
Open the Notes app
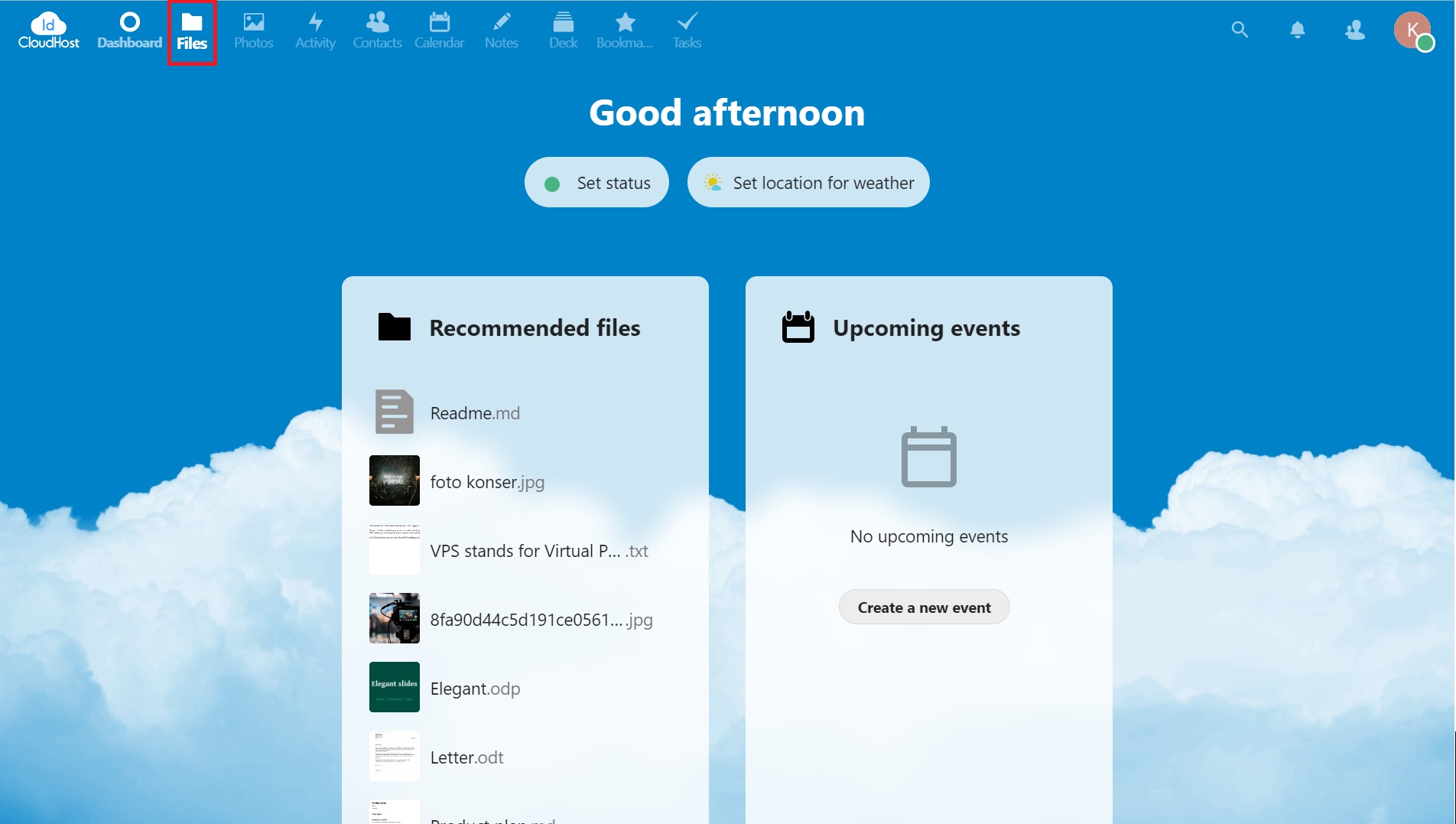click(x=501, y=31)
